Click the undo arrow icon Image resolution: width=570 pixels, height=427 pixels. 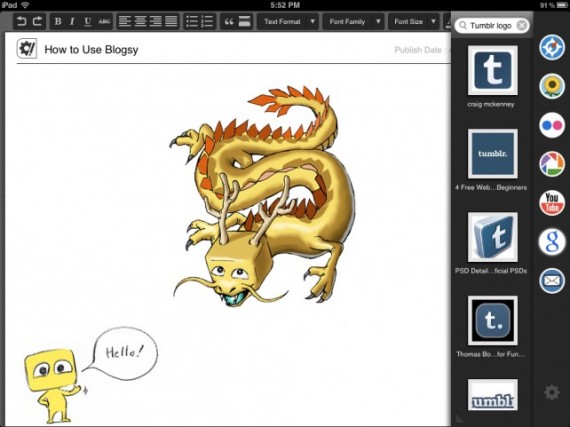coord(22,21)
